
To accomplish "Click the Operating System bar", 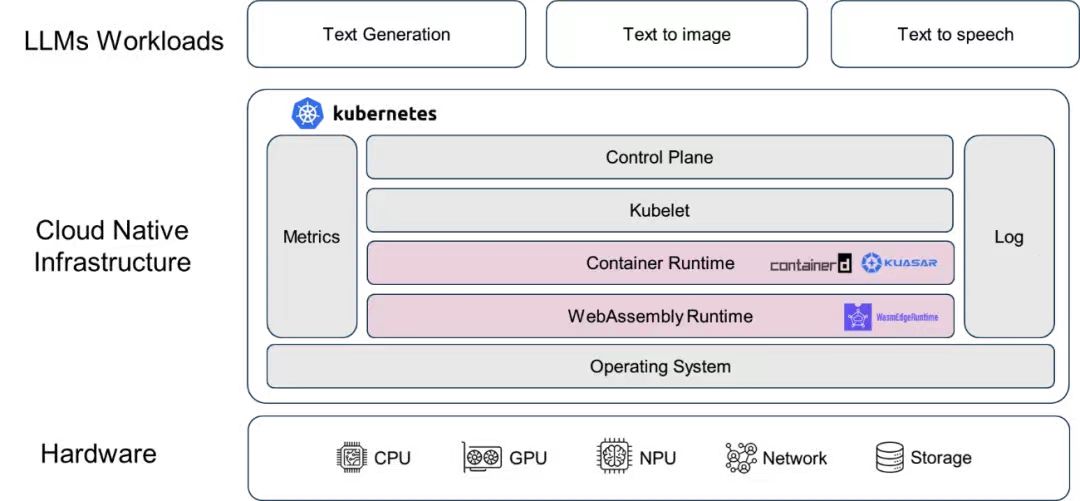I will (660, 366).
